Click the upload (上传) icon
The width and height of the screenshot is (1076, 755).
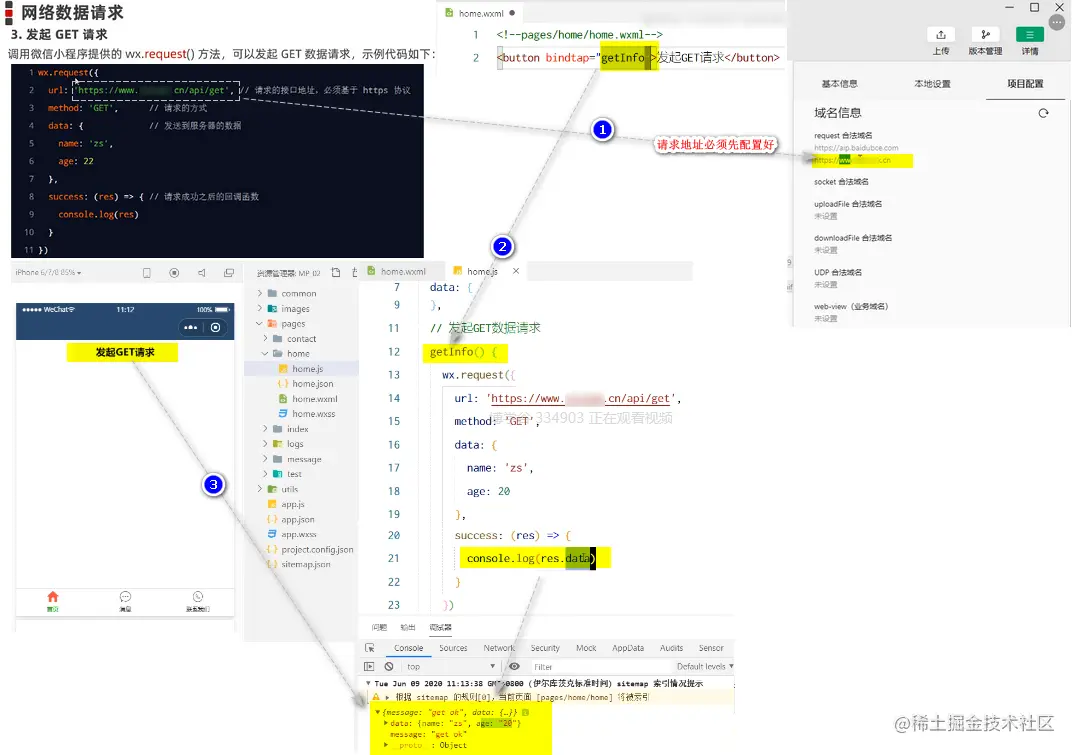click(x=941, y=34)
